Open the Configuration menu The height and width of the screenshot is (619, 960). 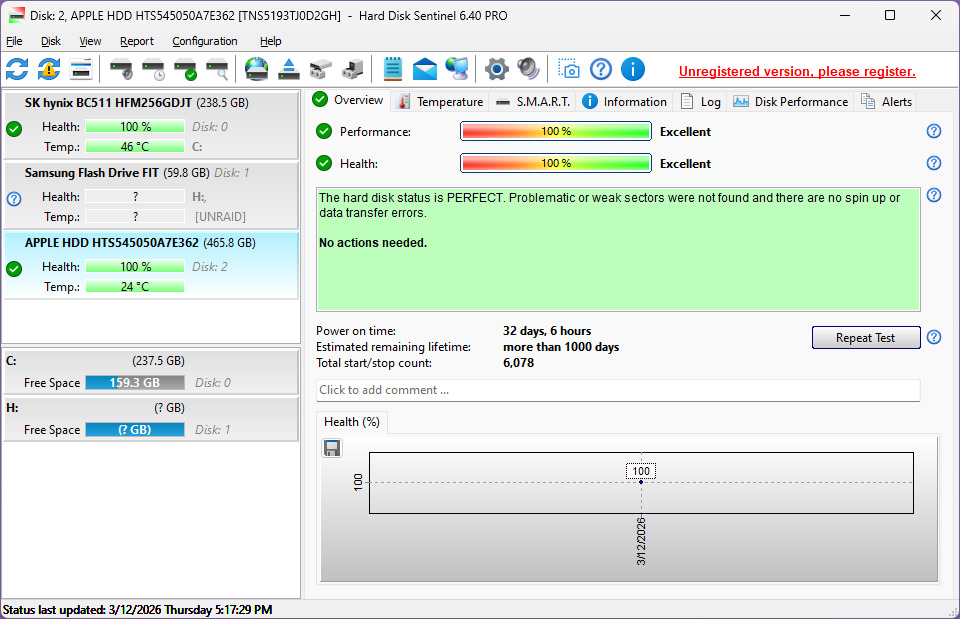point(204,41)
